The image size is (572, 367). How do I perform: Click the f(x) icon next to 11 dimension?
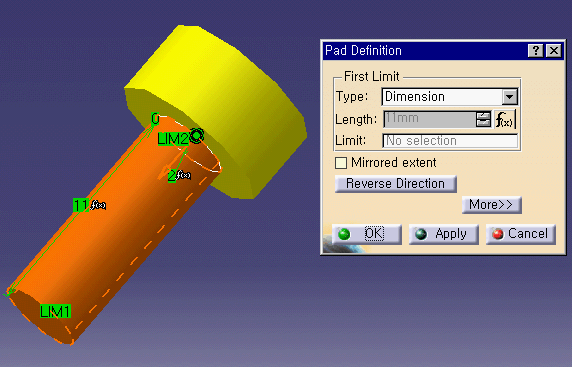tap(98, 205)
